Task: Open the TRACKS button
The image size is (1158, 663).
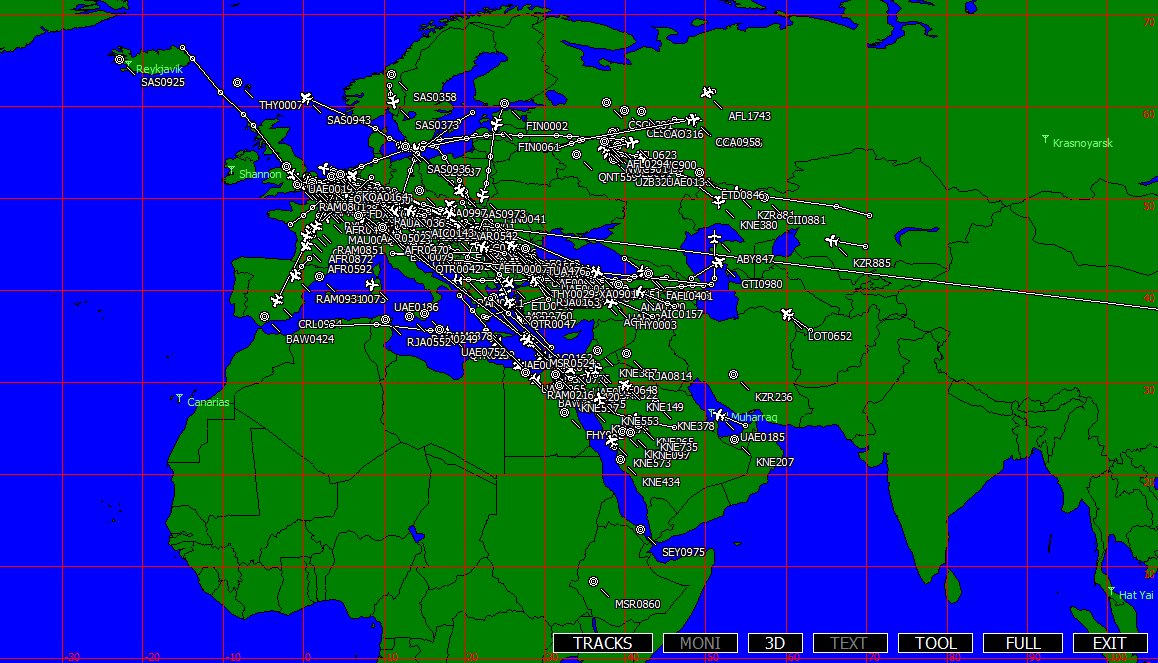Action: point(603,643)
